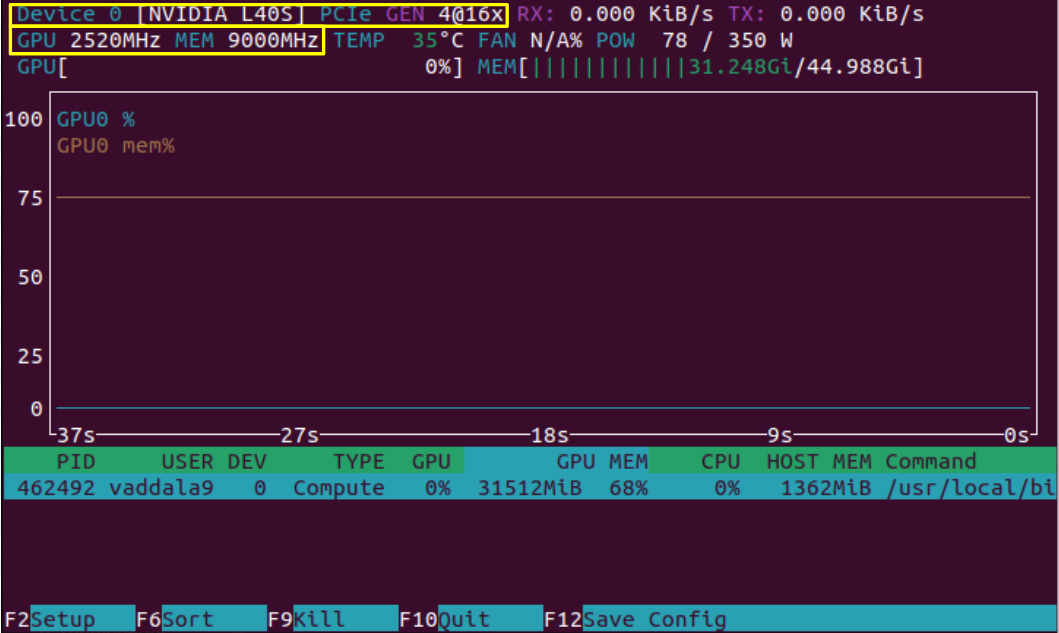Click the GPU0 % legend label
1059x633 pixels.
(95, 119)
